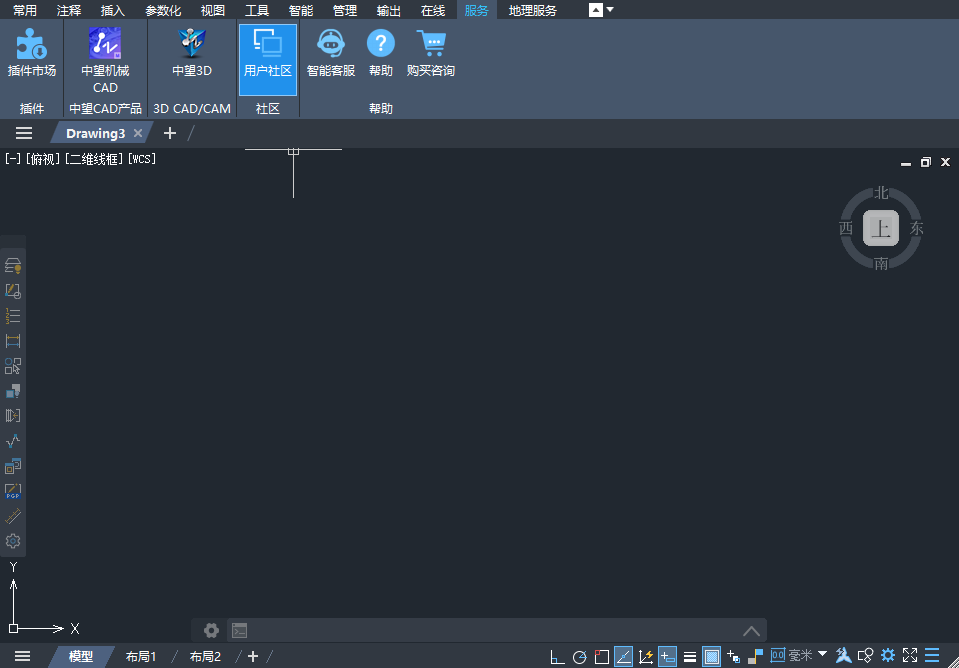Click the overlapping squares brush icon in left toolbar
The height and width of the screenshot is (668, 959).
(x=13, y=391)
